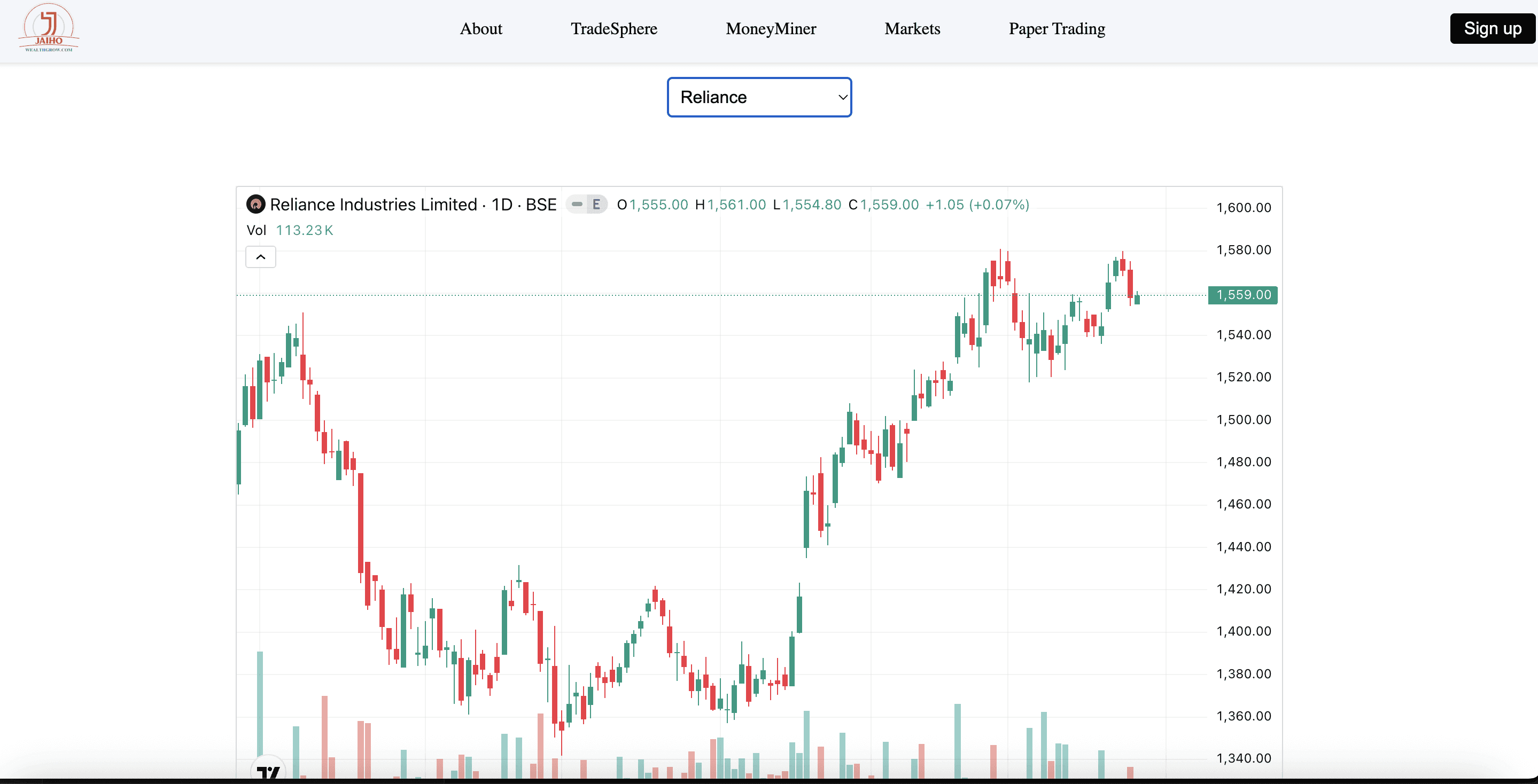Navigate to Markets
The height and width of the screenshot is (784, 1538).
912,29
